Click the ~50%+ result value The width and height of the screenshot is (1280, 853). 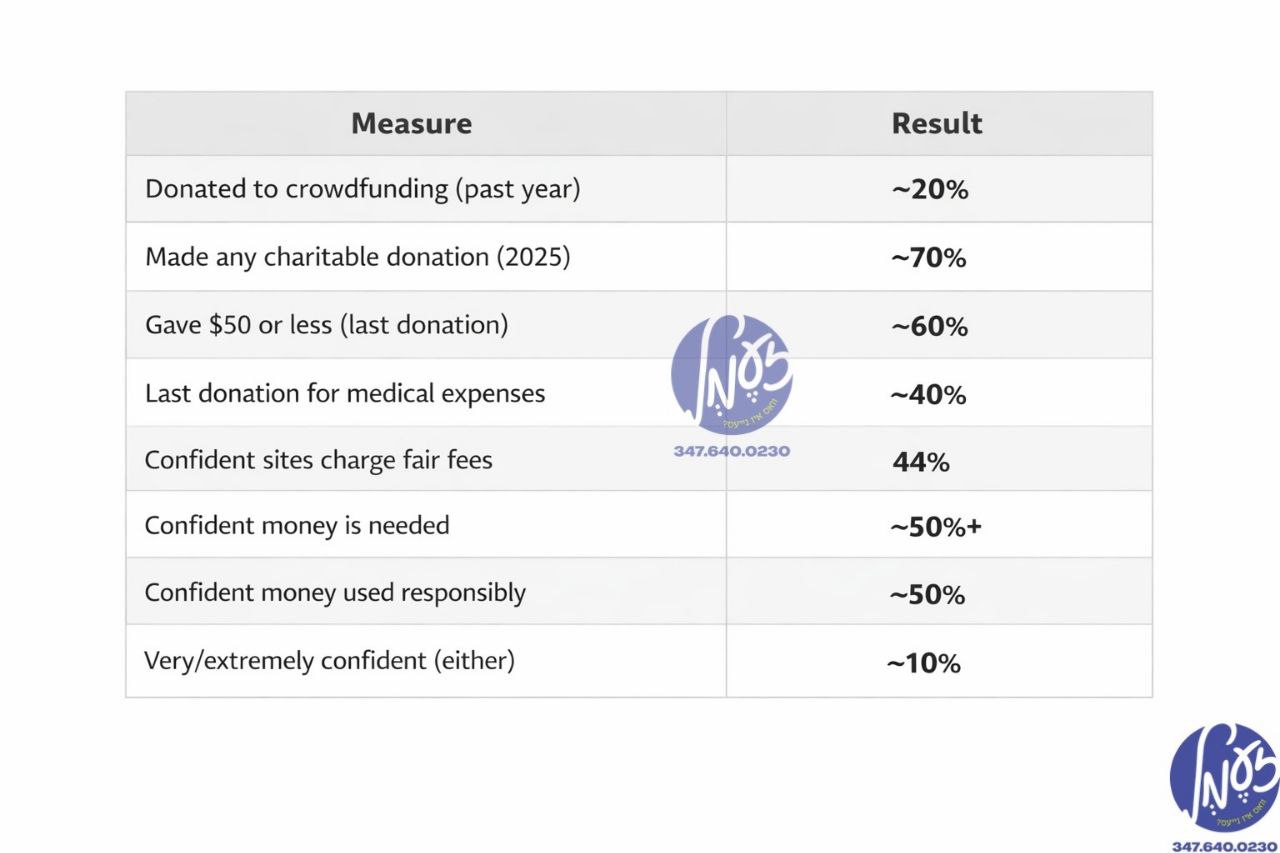pyautogui.click(x=936, y=527)
